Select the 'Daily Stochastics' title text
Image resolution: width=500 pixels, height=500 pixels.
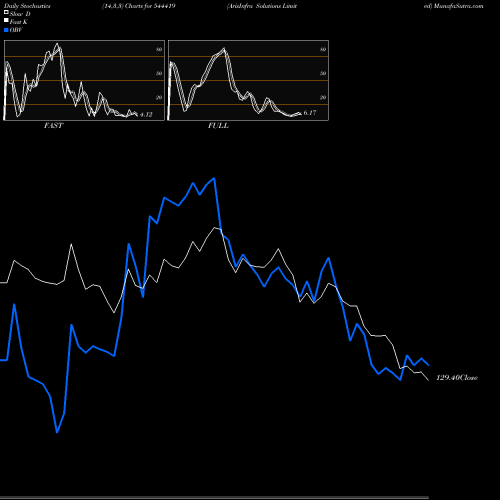click(27, 6)
